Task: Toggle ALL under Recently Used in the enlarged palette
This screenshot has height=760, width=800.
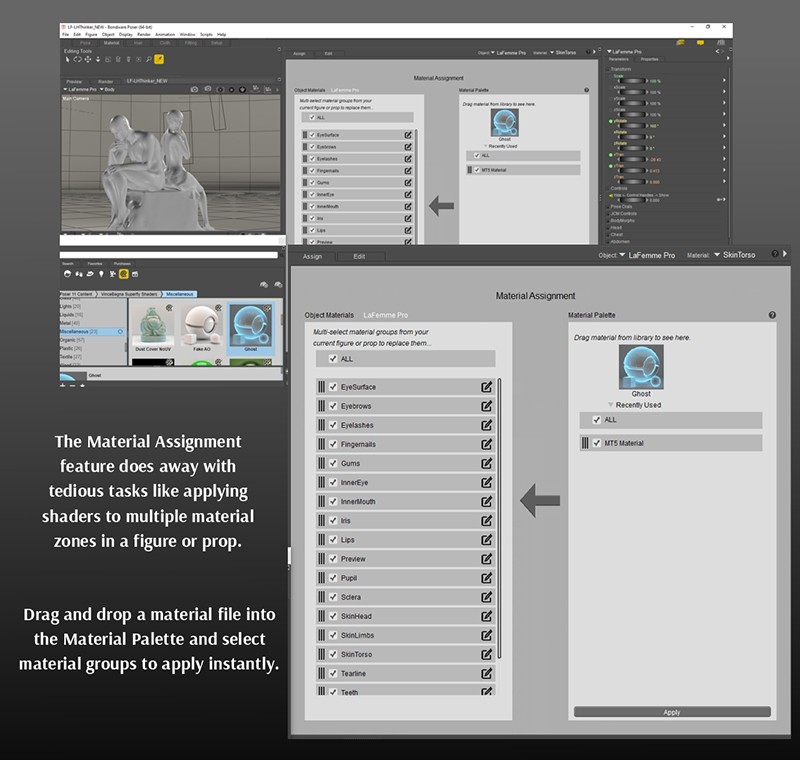Action: (x=596, y=419)
